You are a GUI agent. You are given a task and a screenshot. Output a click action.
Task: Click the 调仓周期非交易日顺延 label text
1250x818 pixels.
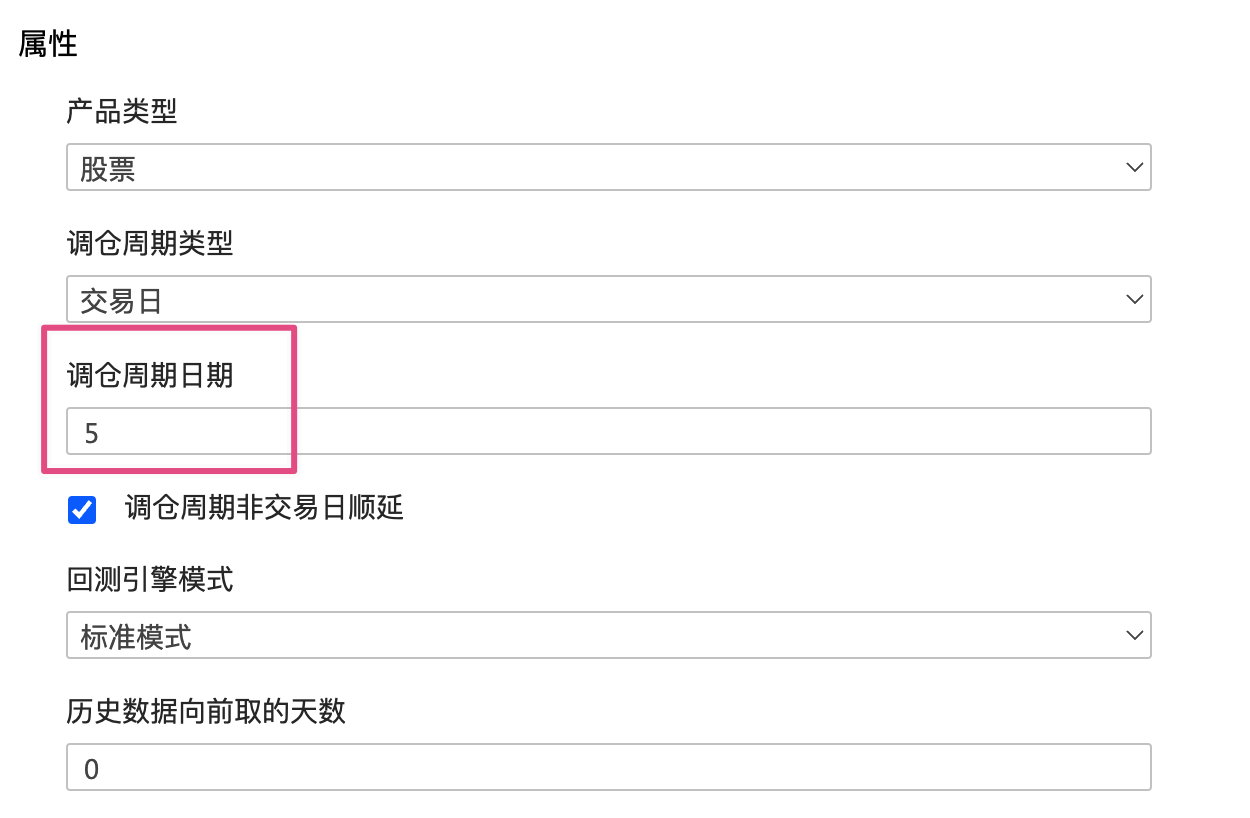264,509
